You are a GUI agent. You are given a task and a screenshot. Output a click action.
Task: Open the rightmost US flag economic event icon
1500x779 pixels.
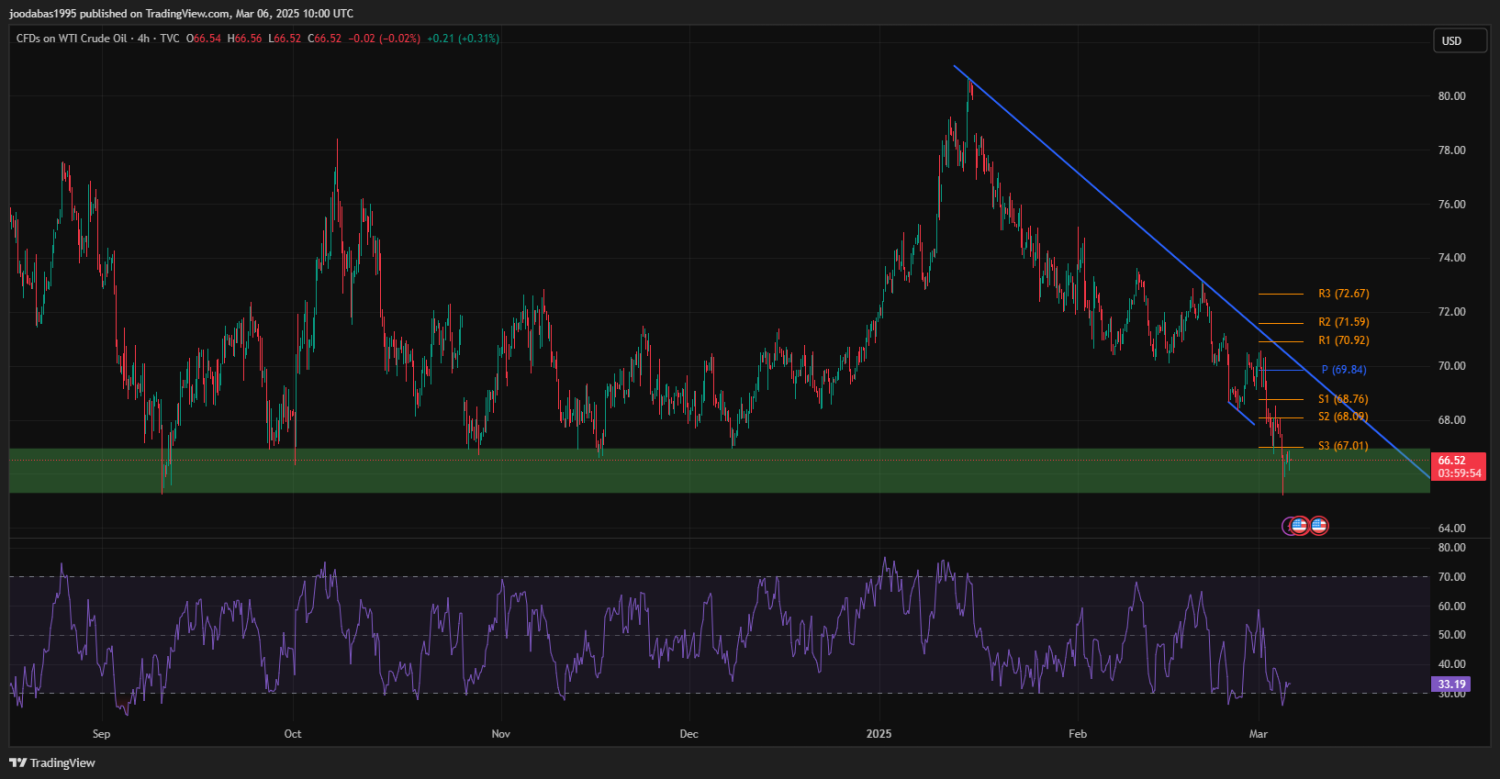(1319, 525)
